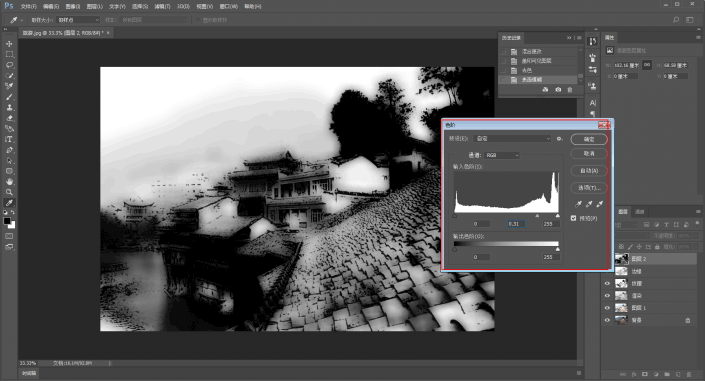Toggle the Preview checkbox in Levels dialog
Screen dimensions: 705x381
click(573, 218)
